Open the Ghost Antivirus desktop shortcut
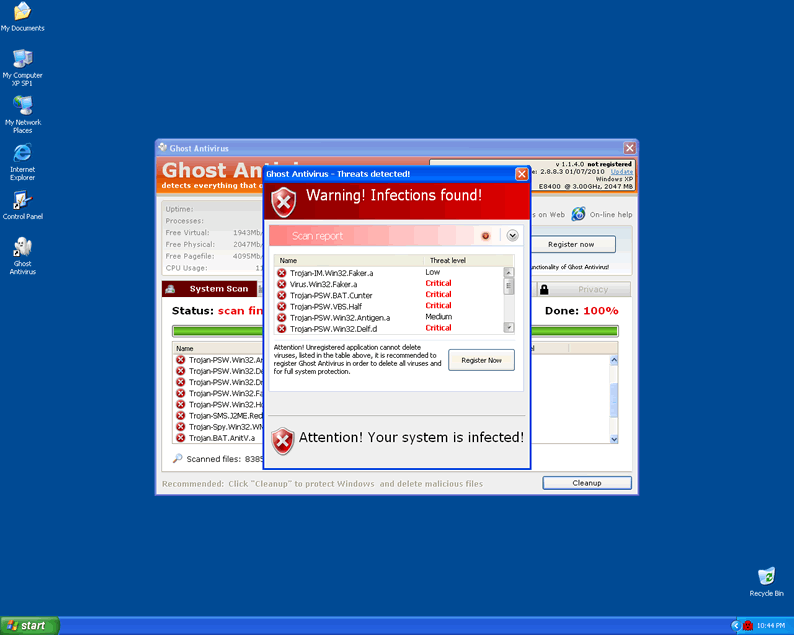Image resolution: width=794 pixels, height=635 pixels. pos(21,250)
